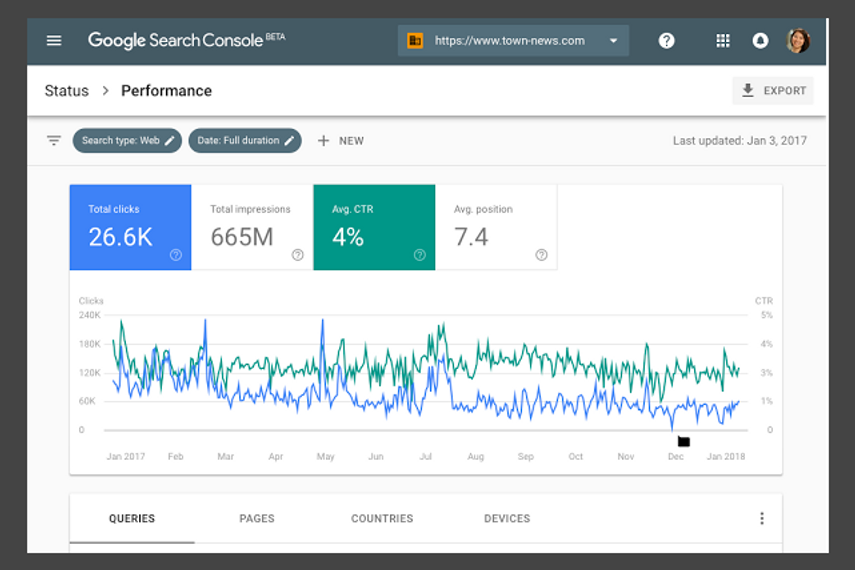Image resolution: width=855 pixels, height=570 pixels.
Task: Click the chevron between Status and Performance
Action: 105,91
